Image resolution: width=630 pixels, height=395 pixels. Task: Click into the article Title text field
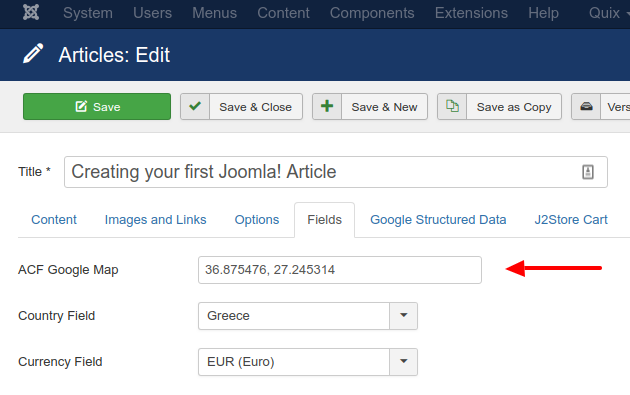(335, 172)
